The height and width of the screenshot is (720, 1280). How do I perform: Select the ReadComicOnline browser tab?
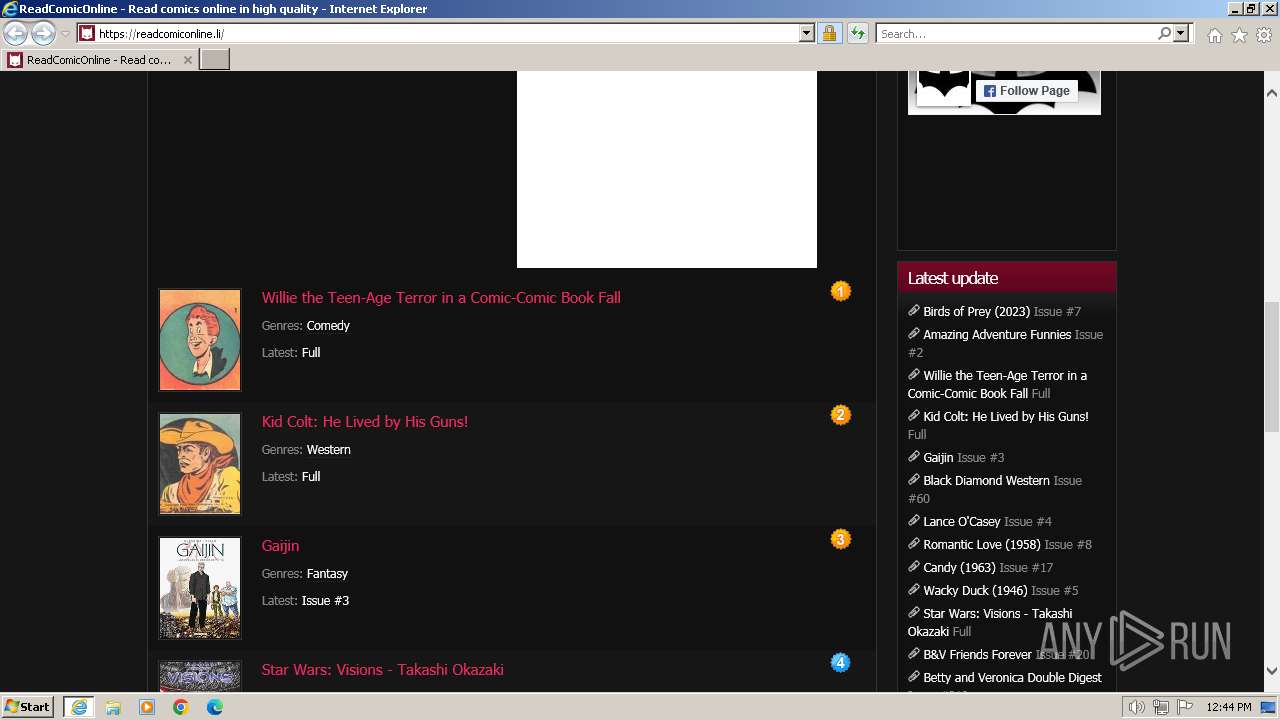coord(99,60)
